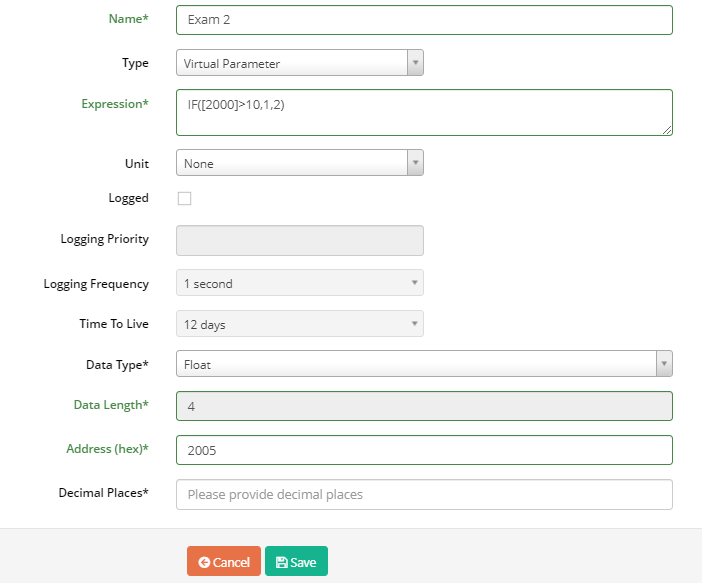702x583 pixels.
Task: Click the Address (hex) input field
Action: [x=424, y=450]
